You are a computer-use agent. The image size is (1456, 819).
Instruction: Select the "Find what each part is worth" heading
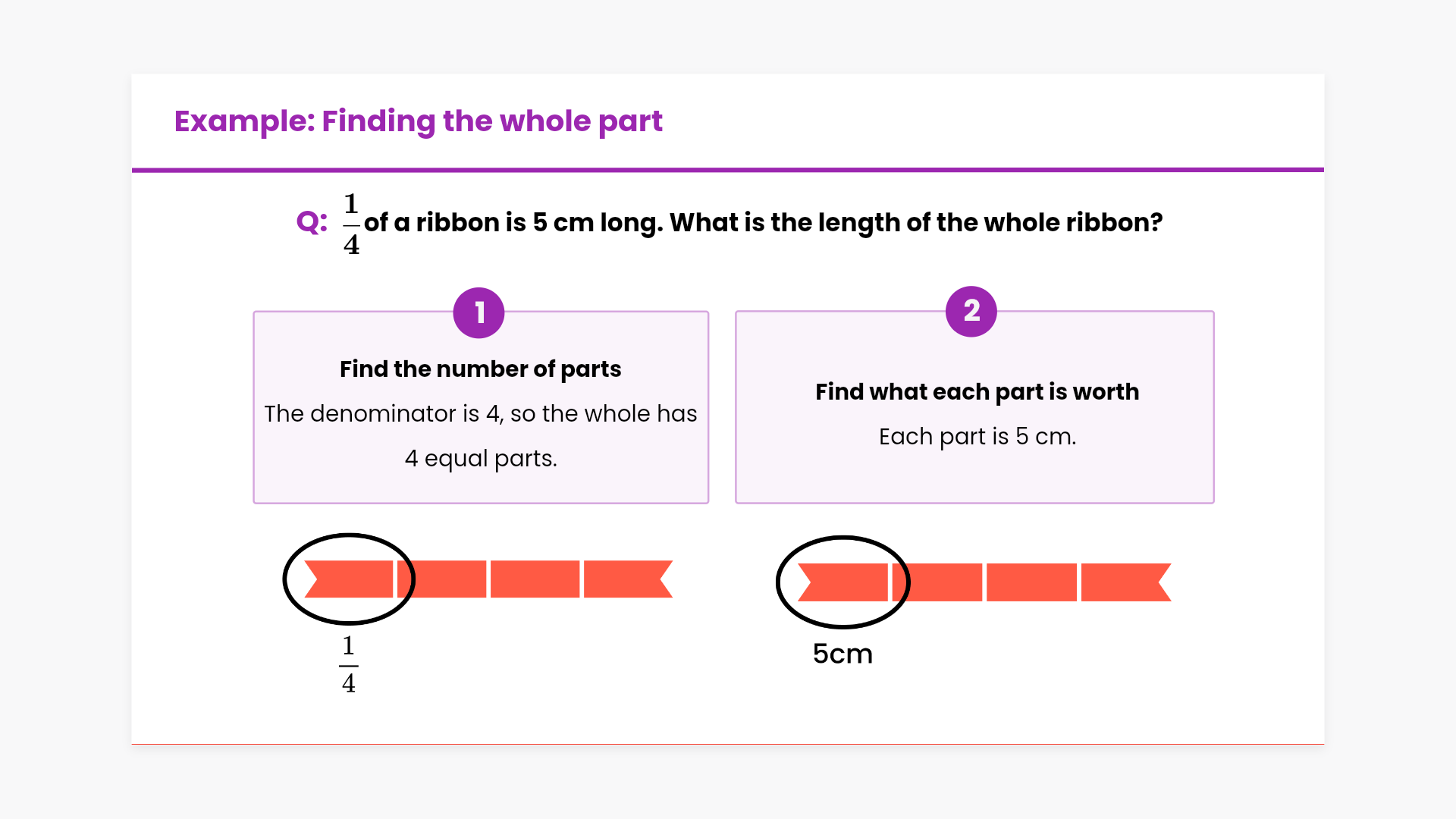click(977, 391)
